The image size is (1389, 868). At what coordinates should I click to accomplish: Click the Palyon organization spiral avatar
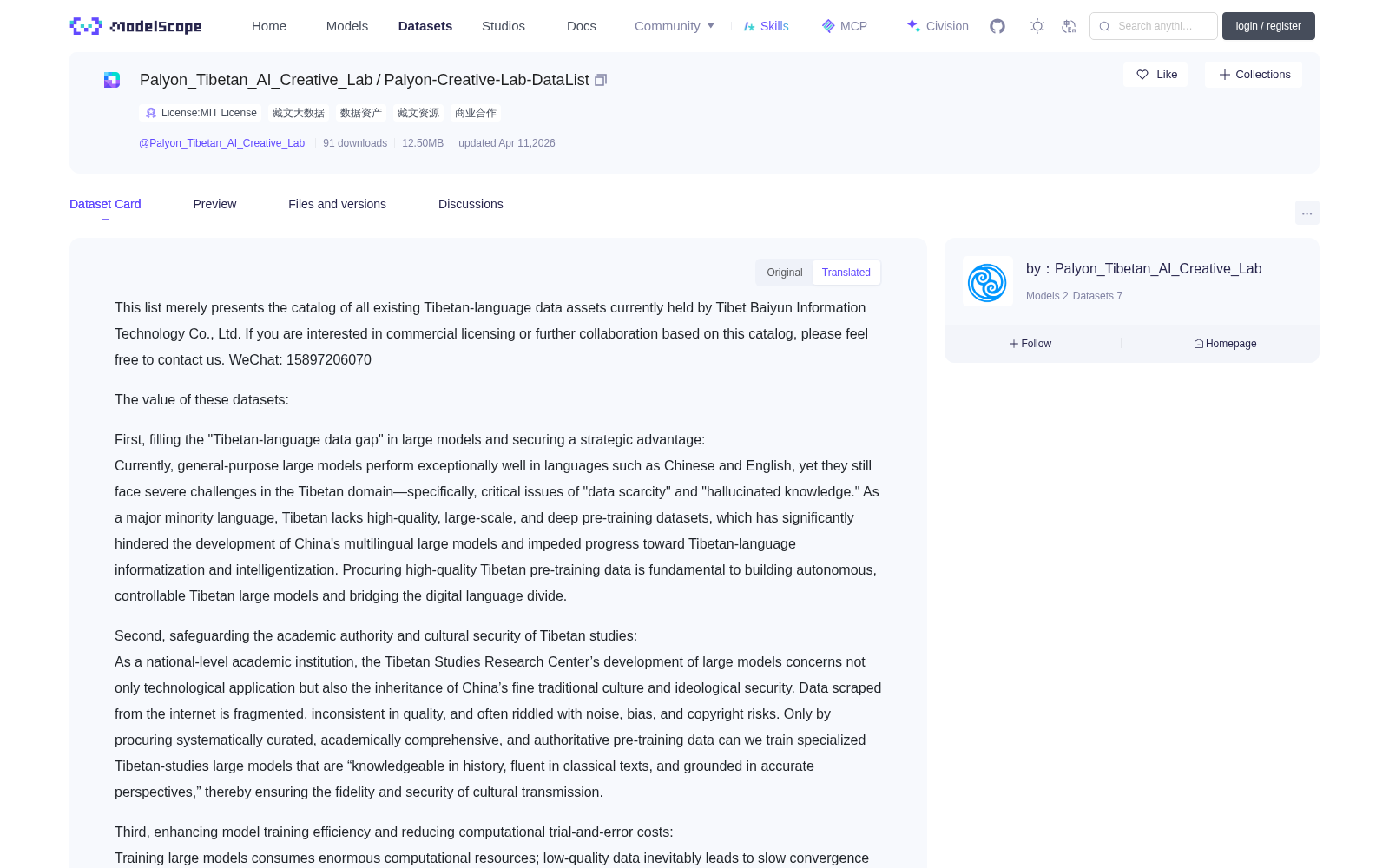987,282
